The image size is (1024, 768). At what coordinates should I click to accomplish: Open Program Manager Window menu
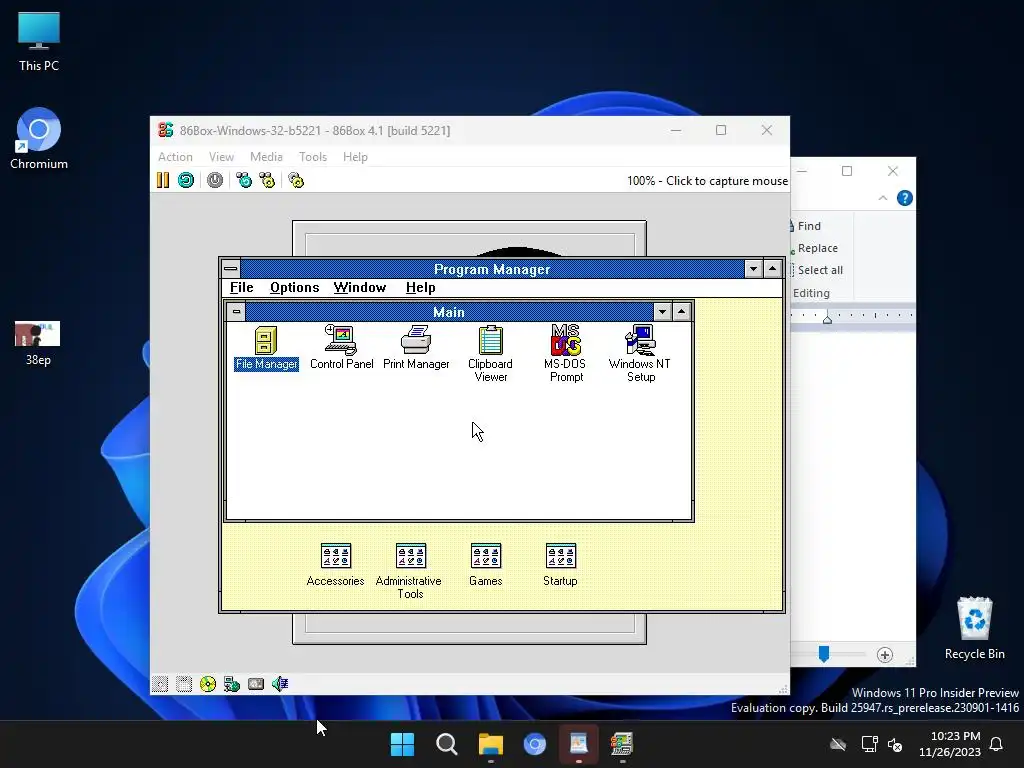click(360, 287)
